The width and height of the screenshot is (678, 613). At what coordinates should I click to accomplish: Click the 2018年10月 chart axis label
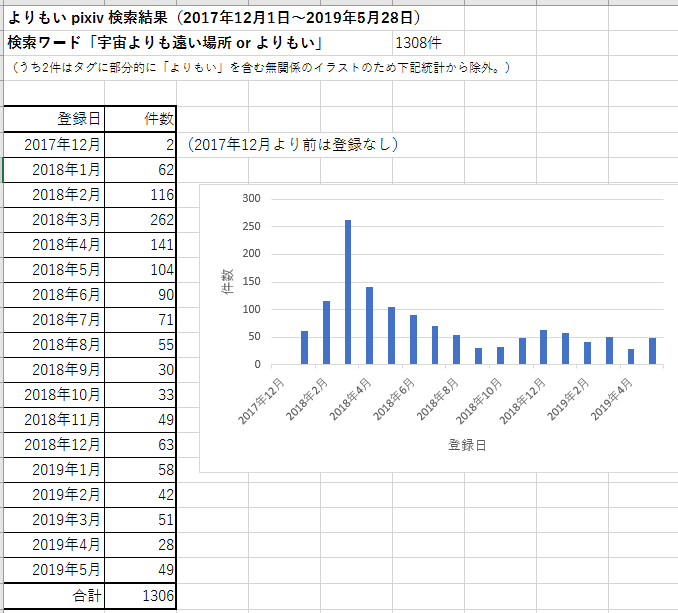tap(479, 401)
